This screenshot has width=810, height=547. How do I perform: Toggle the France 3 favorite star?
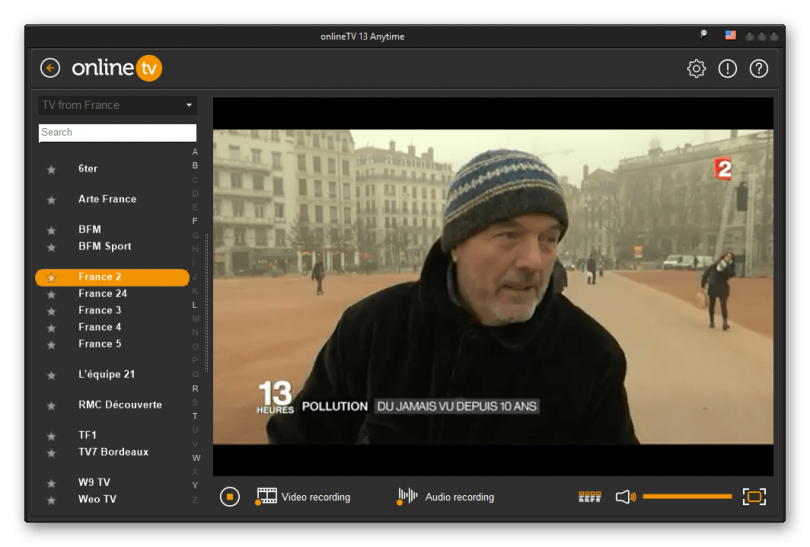[x=51, y=311]
